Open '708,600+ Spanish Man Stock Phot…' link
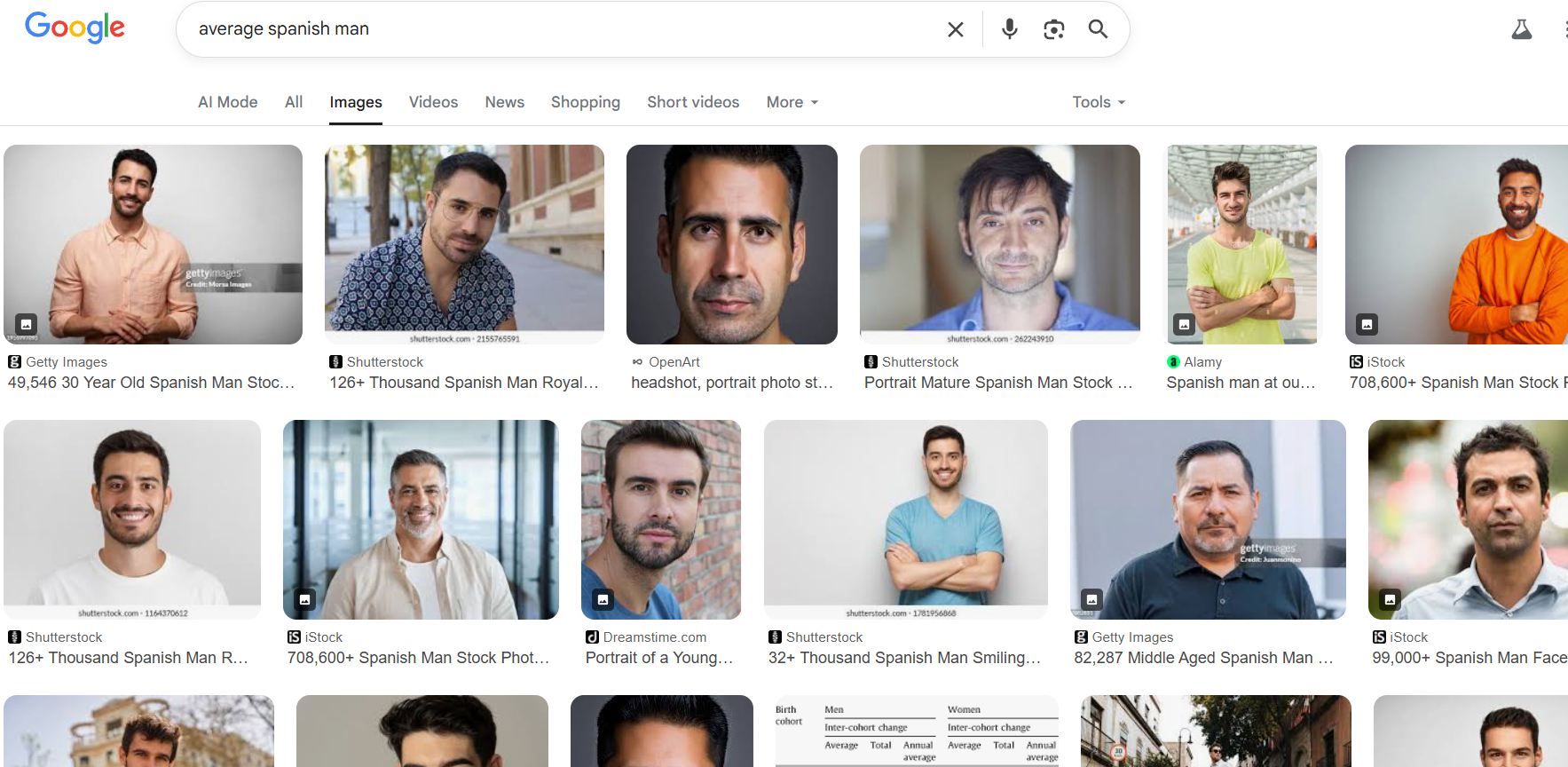Screen dimensions: 1568x767 419,658
